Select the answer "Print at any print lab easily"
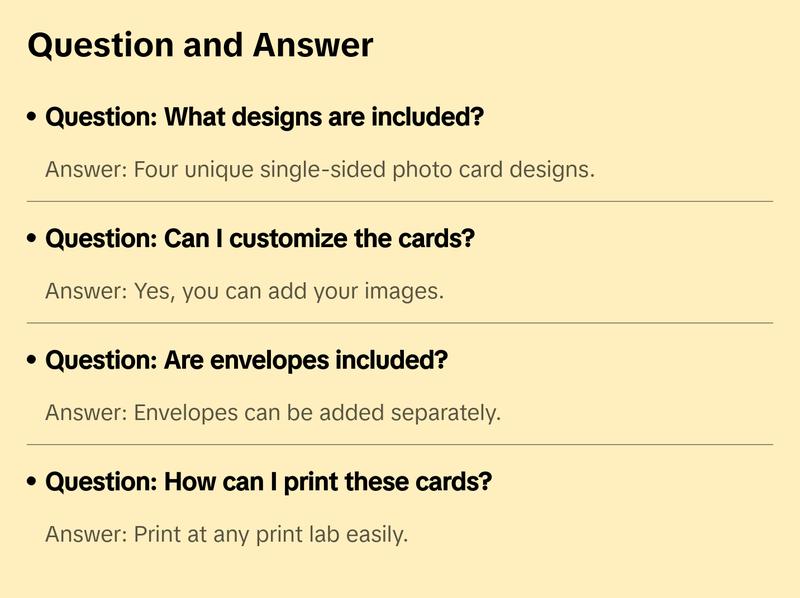The image size is (800, 598). (226, 535)
